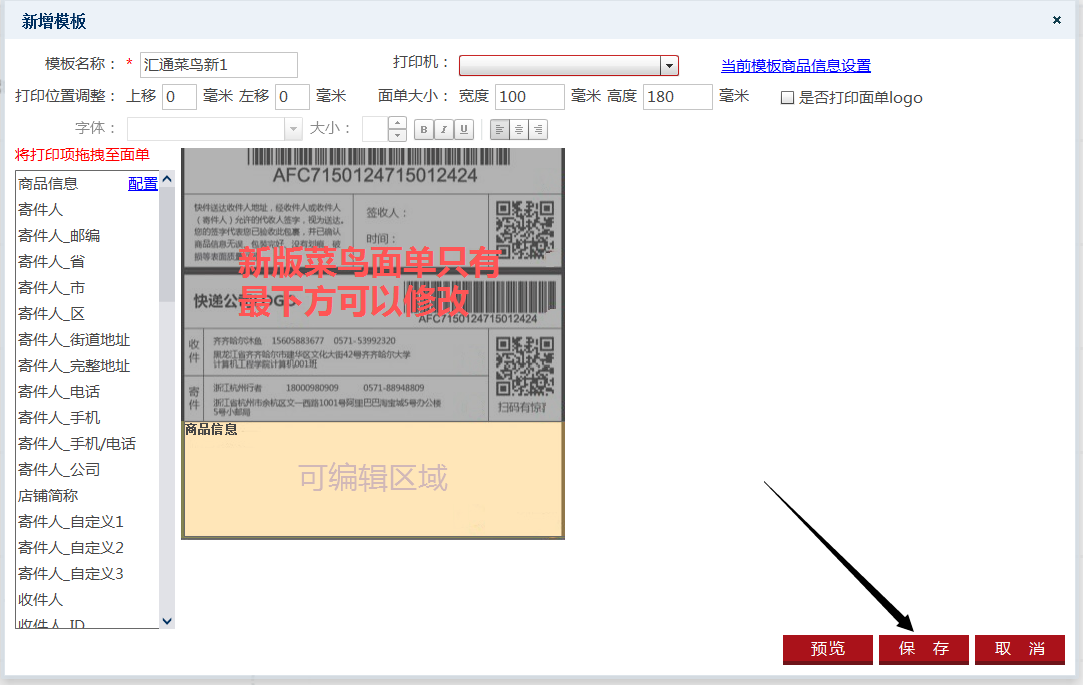
Task: Click the font size 大小 input
Action: pyautogui.click(x=376, y=129)
